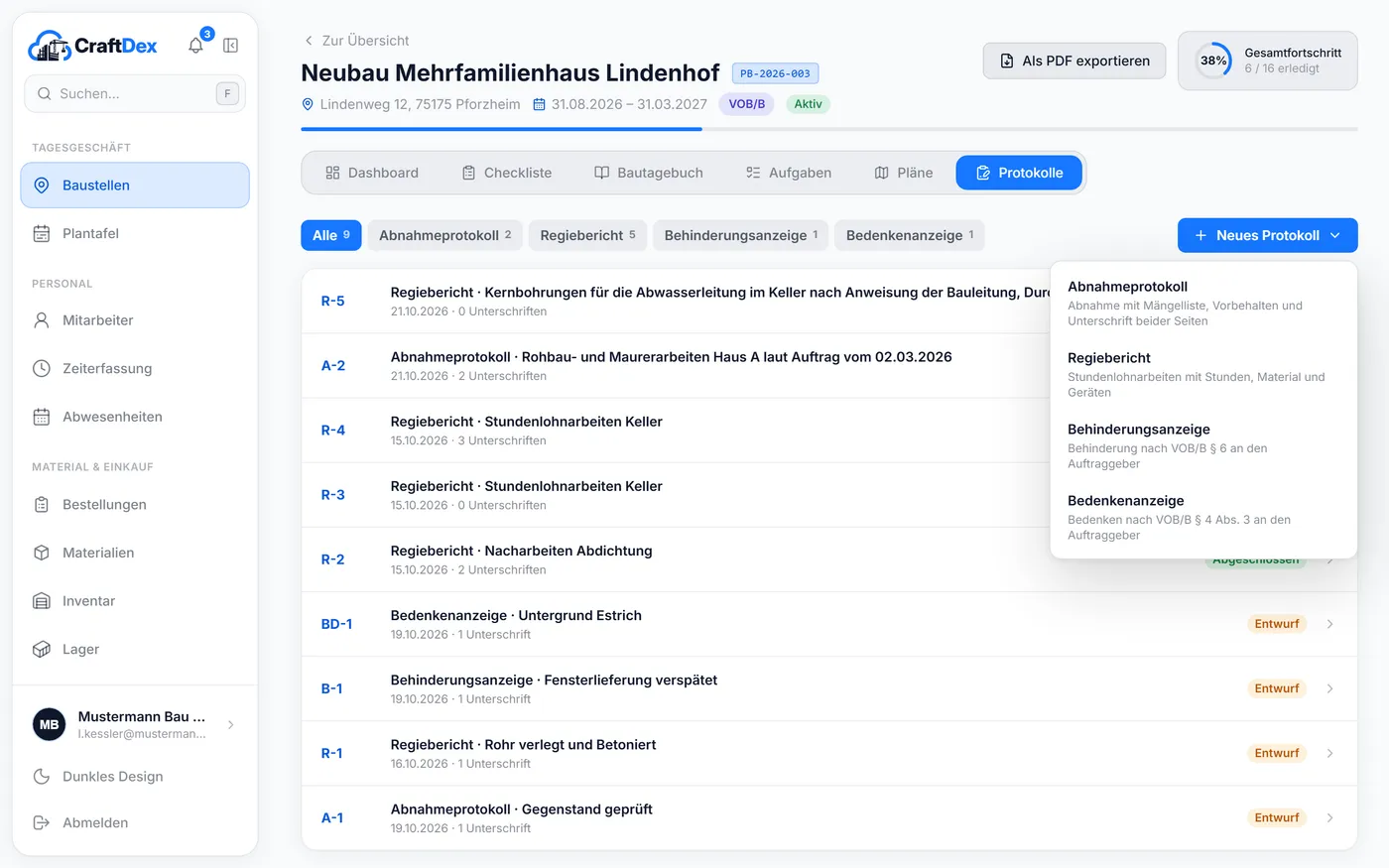Switch to the Bautagebuch tab
The image size is (1389, 868).
tap(648, 173)
